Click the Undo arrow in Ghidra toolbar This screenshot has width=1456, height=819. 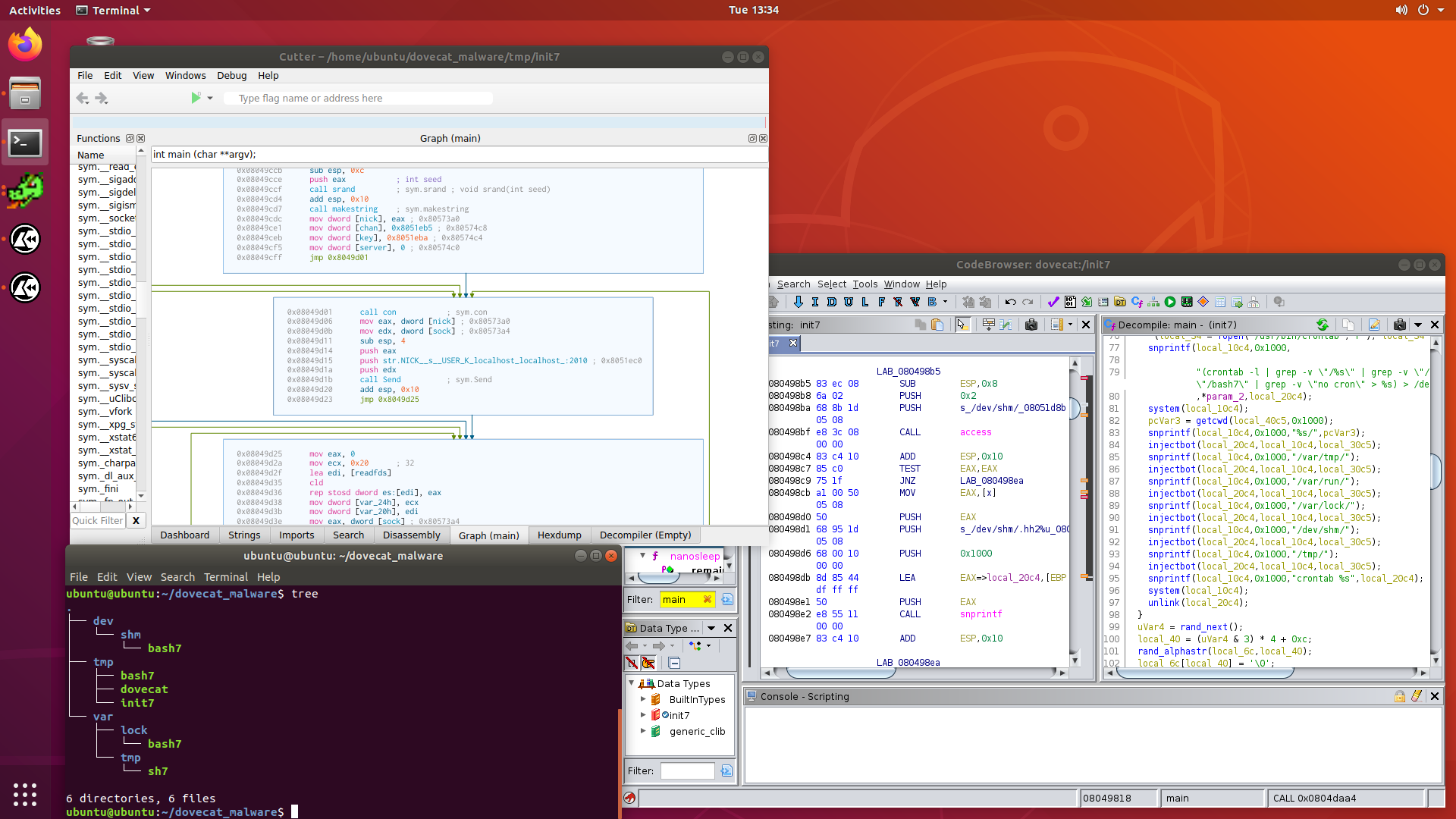tap(1010, 302)
